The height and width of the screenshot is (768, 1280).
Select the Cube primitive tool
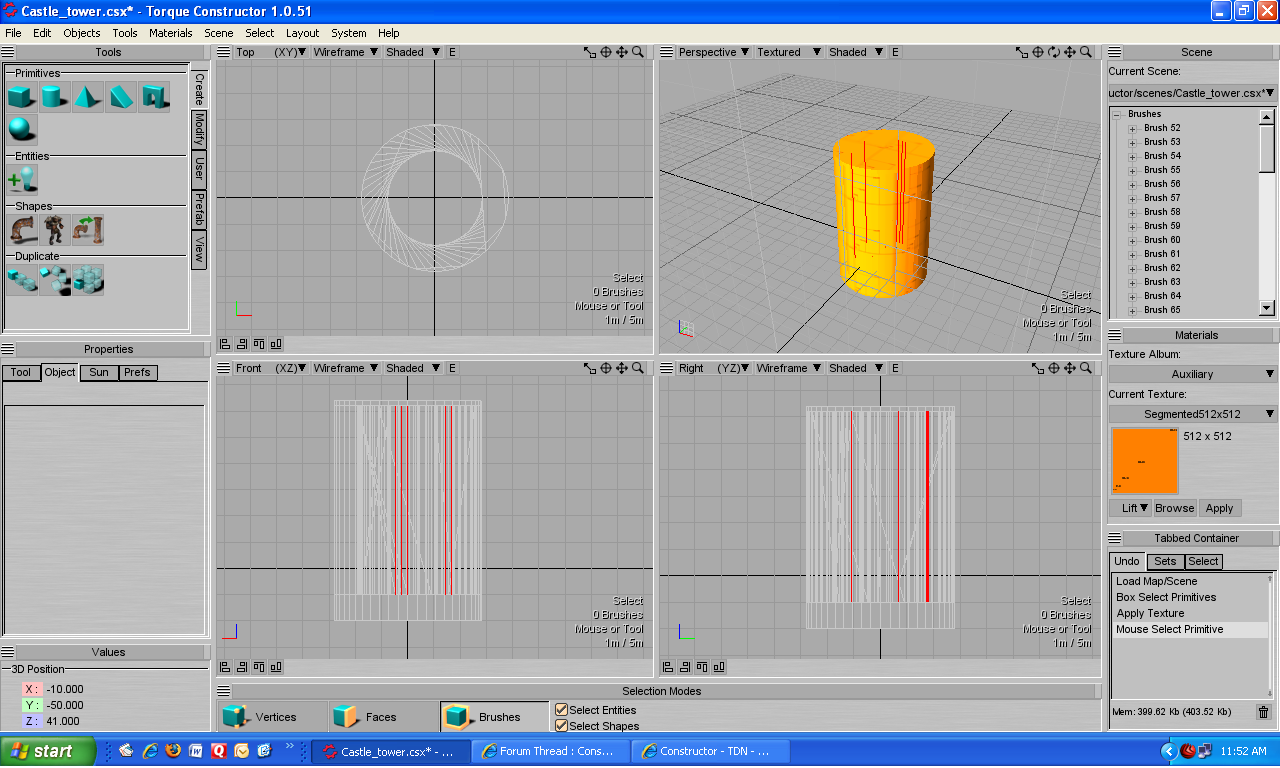point(21,97)
